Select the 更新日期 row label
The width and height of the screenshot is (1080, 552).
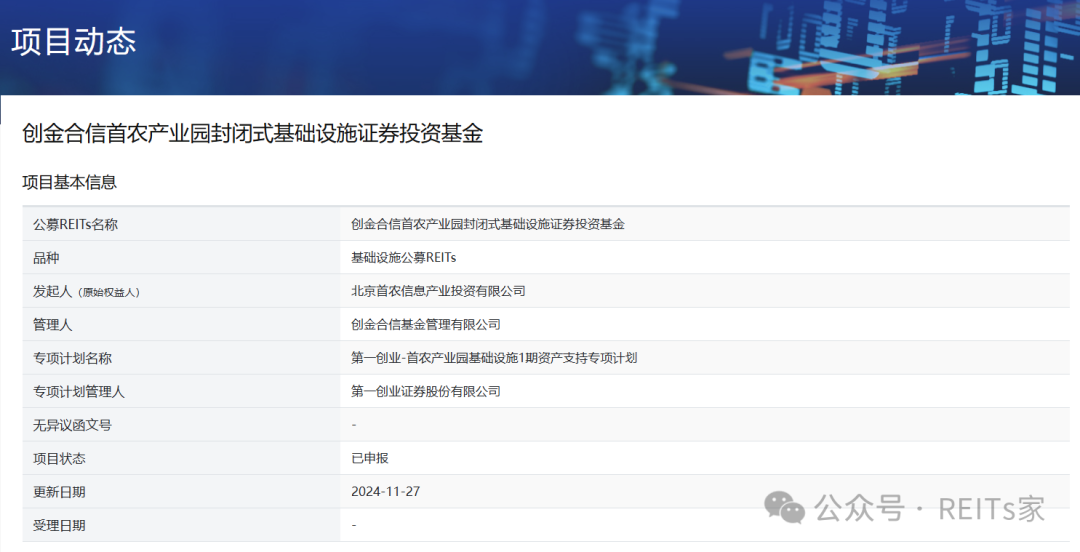click(x=59, y=492)
